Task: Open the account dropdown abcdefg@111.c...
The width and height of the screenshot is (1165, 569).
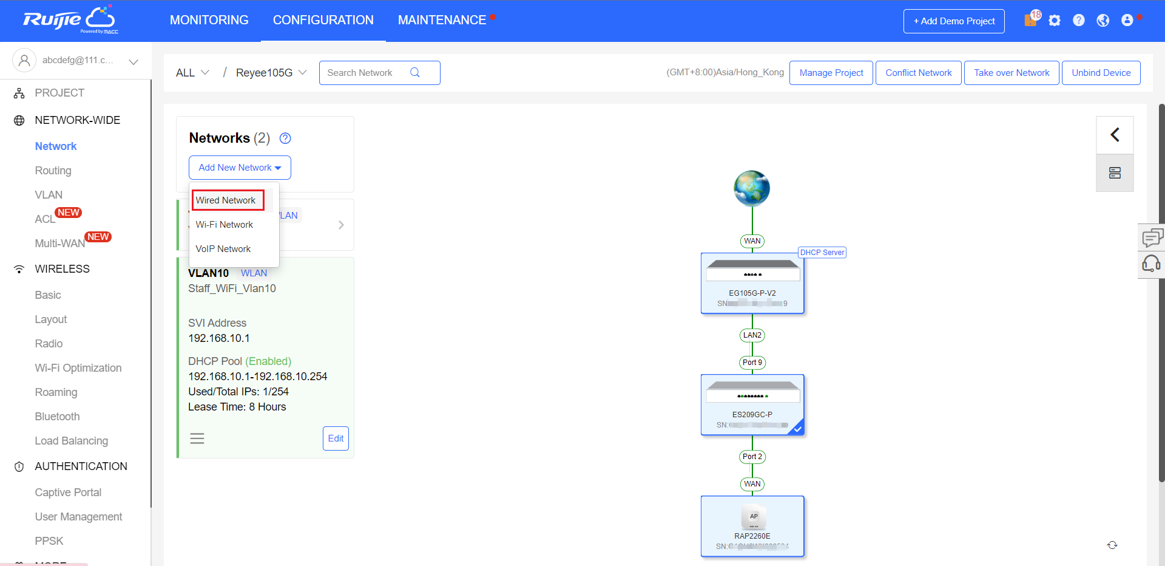Action: tap(78, 61)
